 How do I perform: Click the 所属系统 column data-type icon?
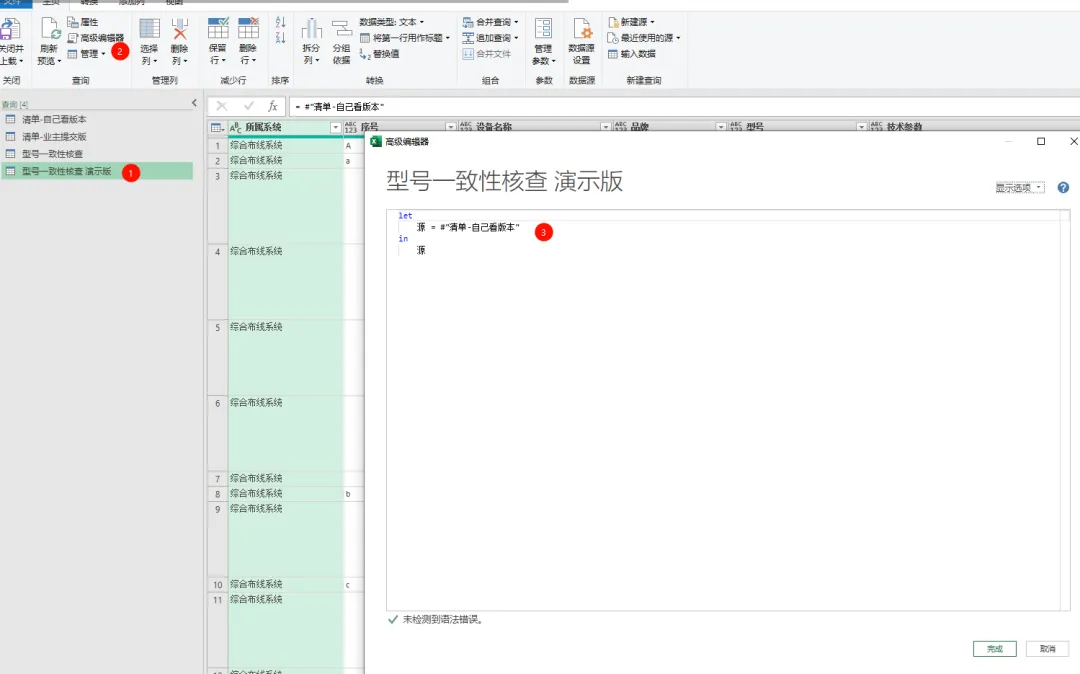(x=236, y=127)
